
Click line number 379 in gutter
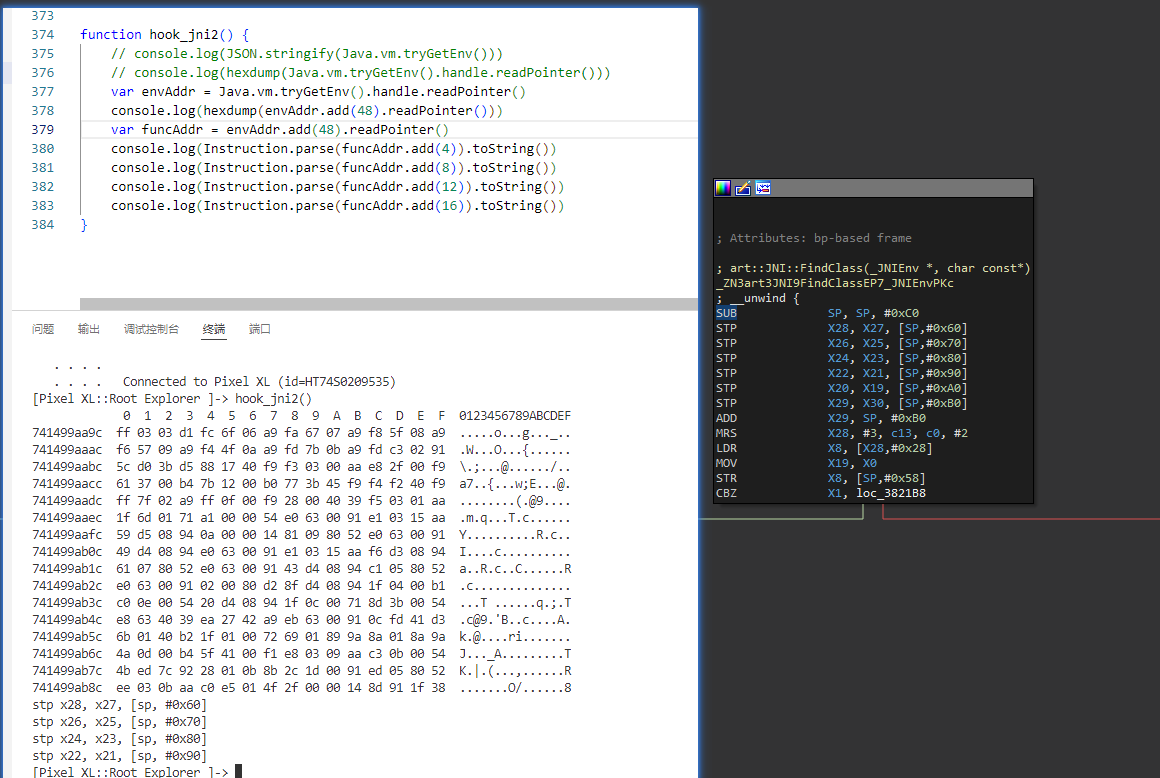pyautogui.click(x=43, y=130)
